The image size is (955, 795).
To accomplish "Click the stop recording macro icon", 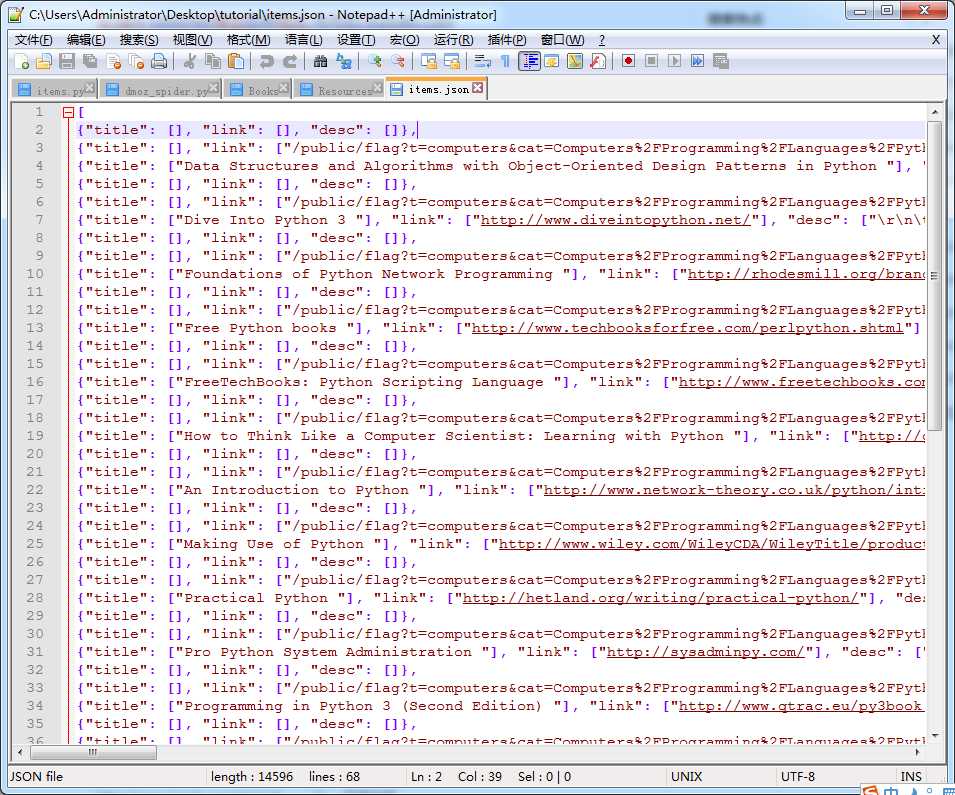I will (652, 61).
